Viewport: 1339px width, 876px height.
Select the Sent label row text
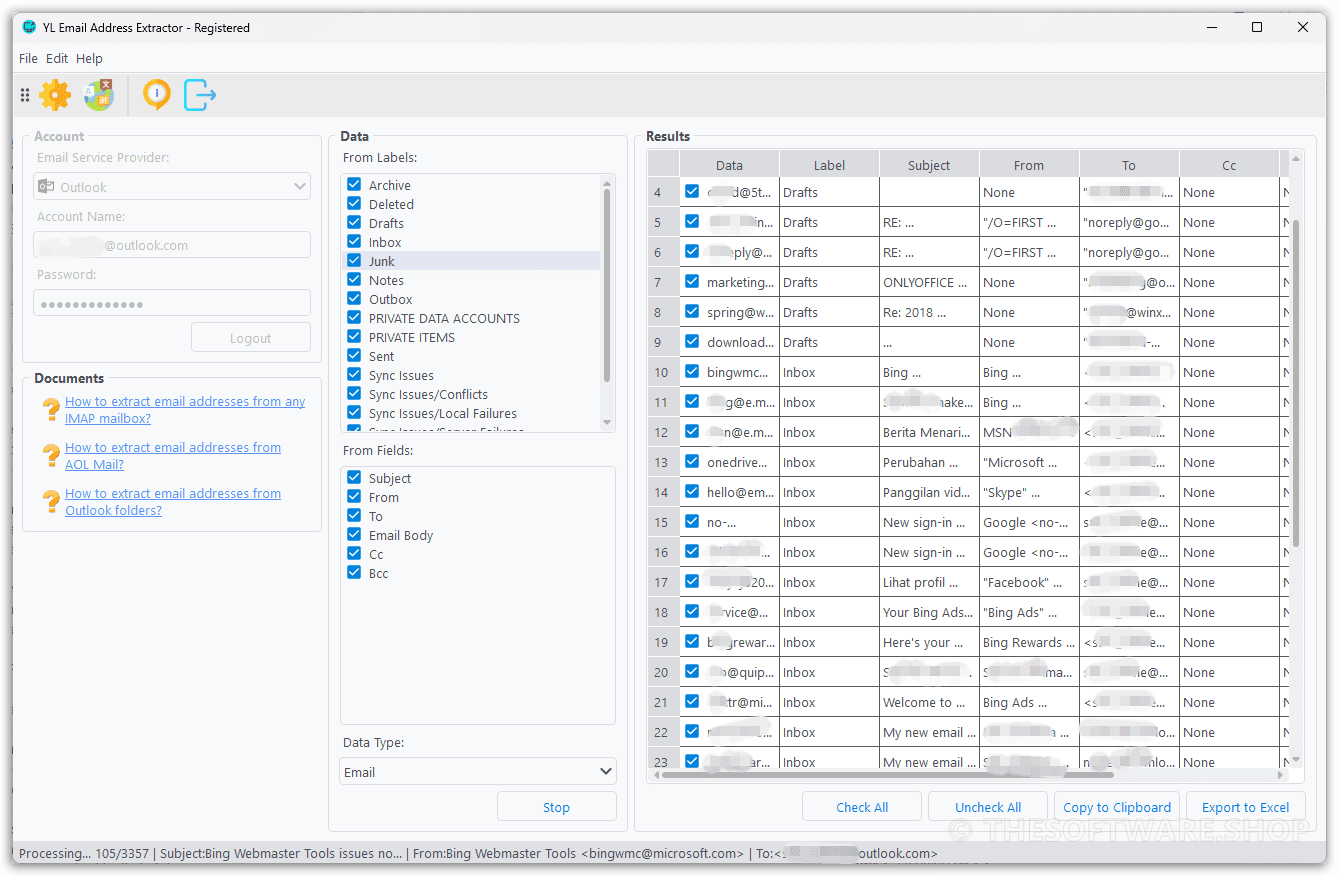pos(381,356)
